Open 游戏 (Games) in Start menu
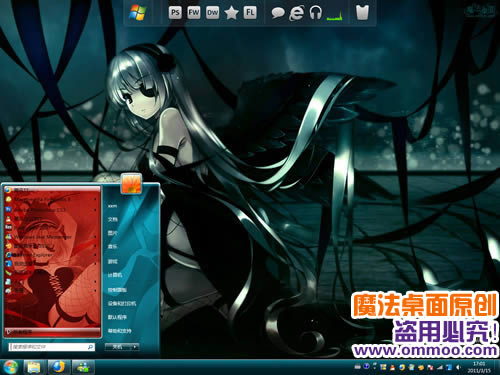The image size is (500, 375). [x=113, y=262]
